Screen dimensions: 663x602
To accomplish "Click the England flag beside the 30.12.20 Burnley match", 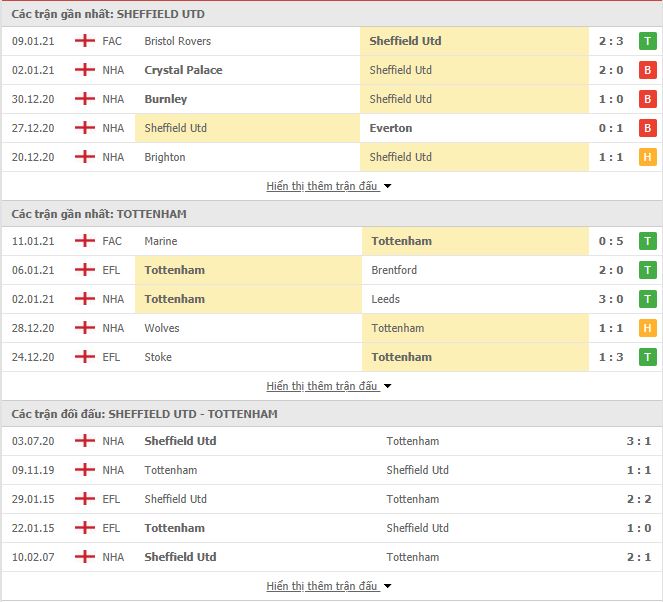I will 85,99.
